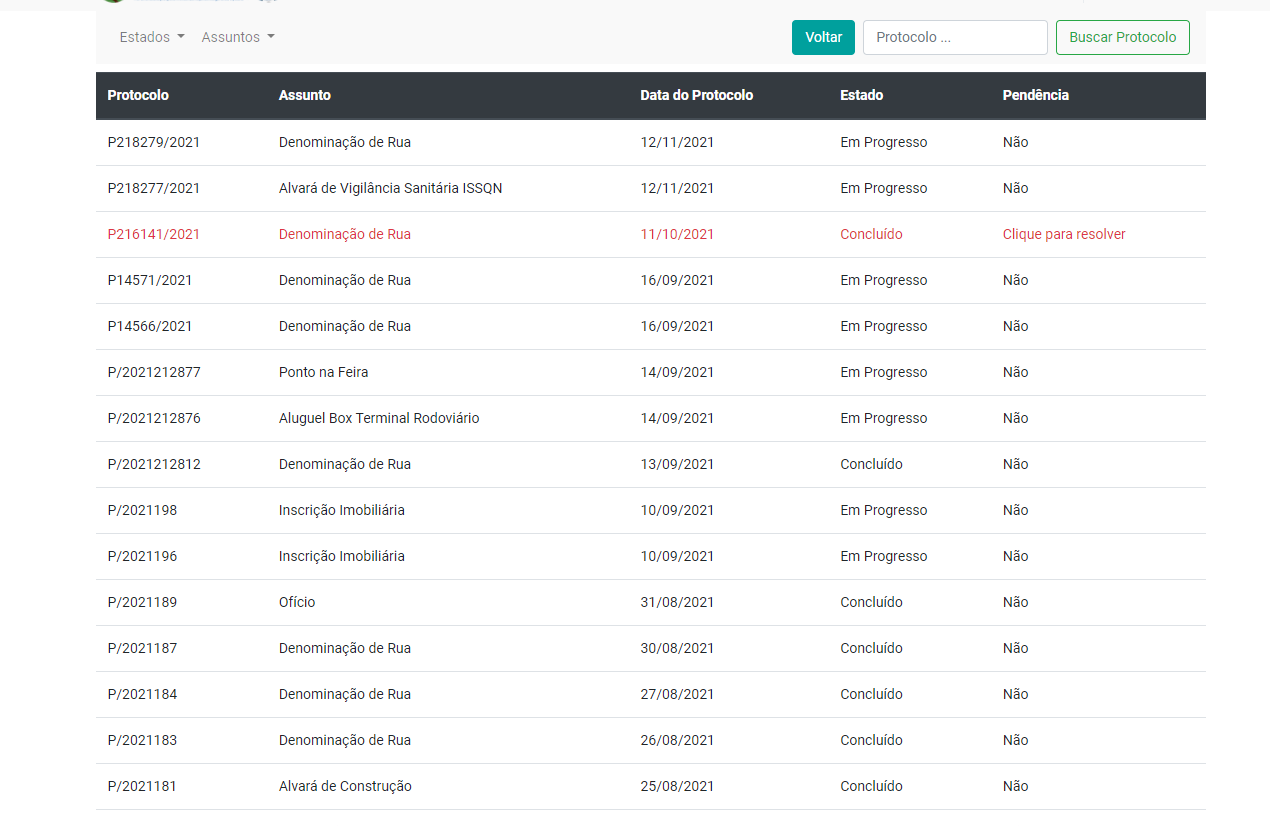Open protocol P218279/2021 row

[154, 142]
